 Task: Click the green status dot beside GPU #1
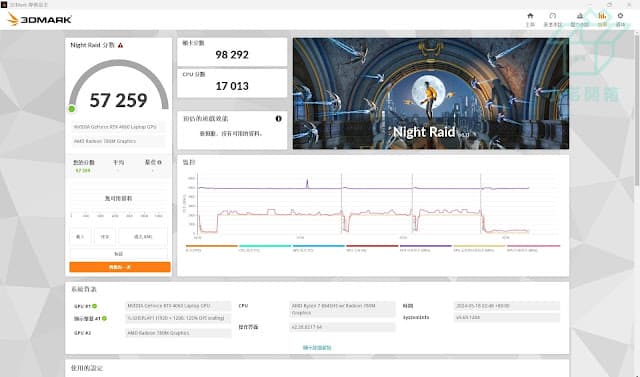(x=95, y=306)
